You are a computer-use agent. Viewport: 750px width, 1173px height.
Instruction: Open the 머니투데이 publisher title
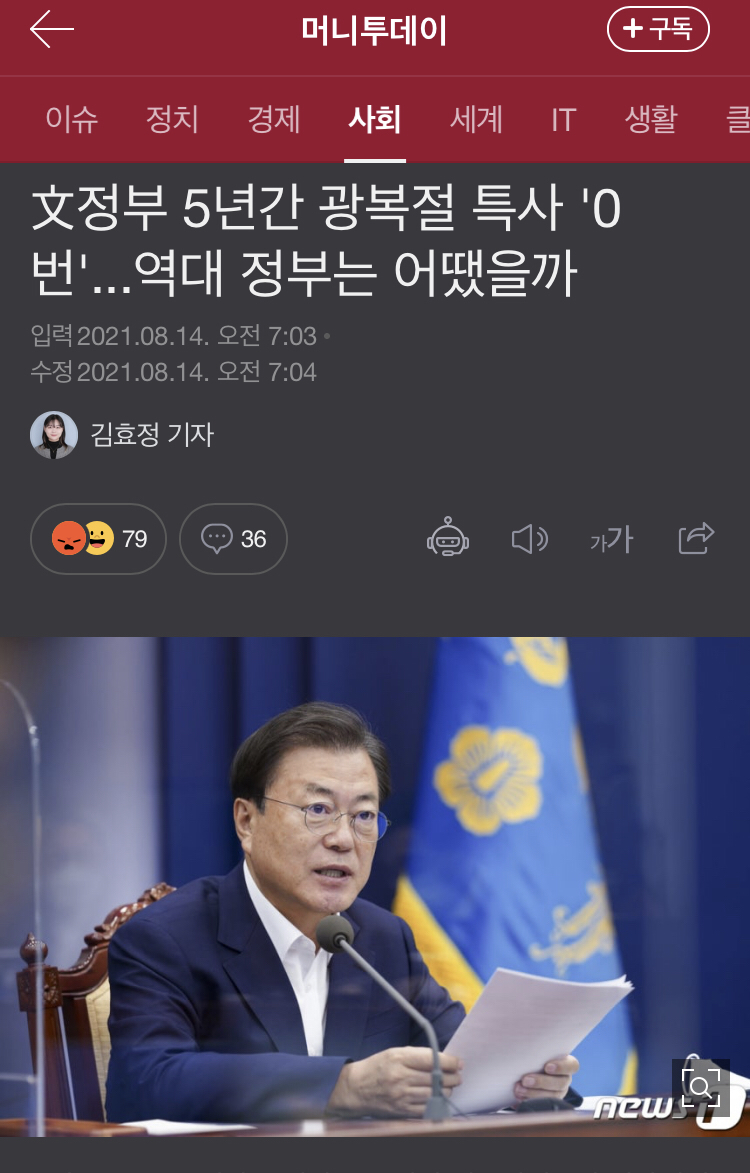click(374, 31)
